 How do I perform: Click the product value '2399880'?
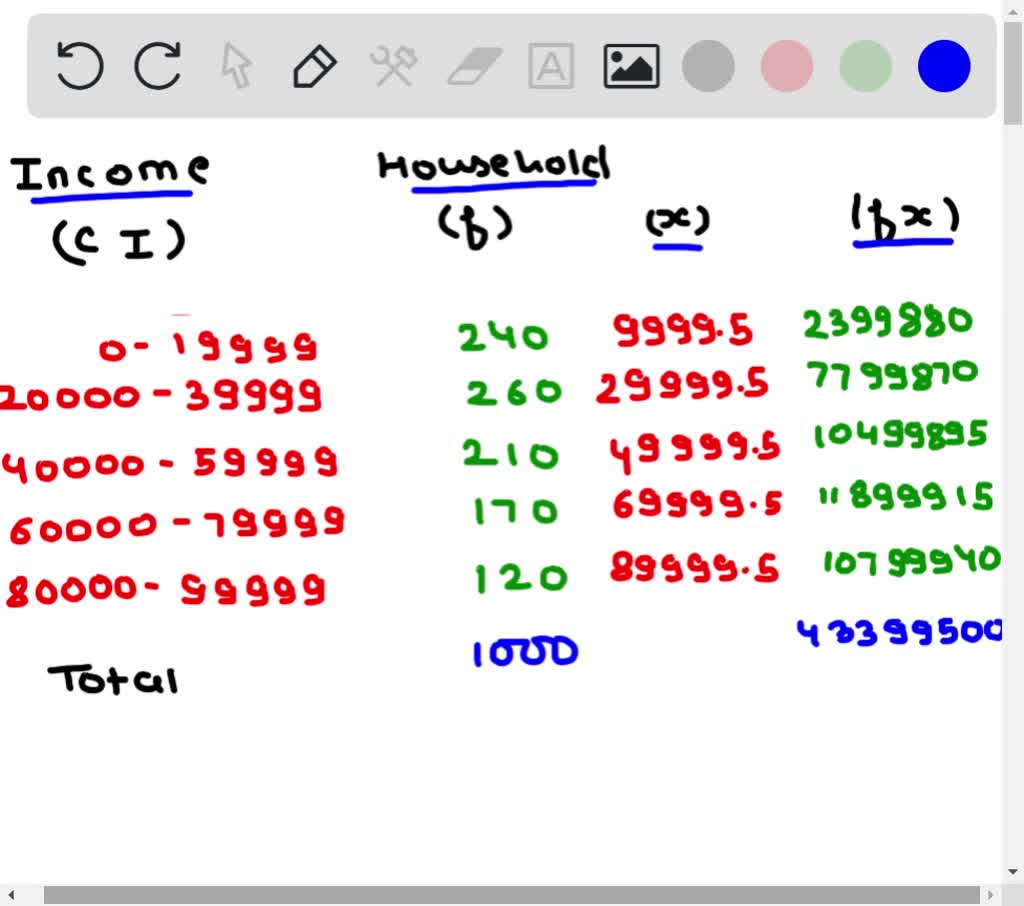coord(888,321)
